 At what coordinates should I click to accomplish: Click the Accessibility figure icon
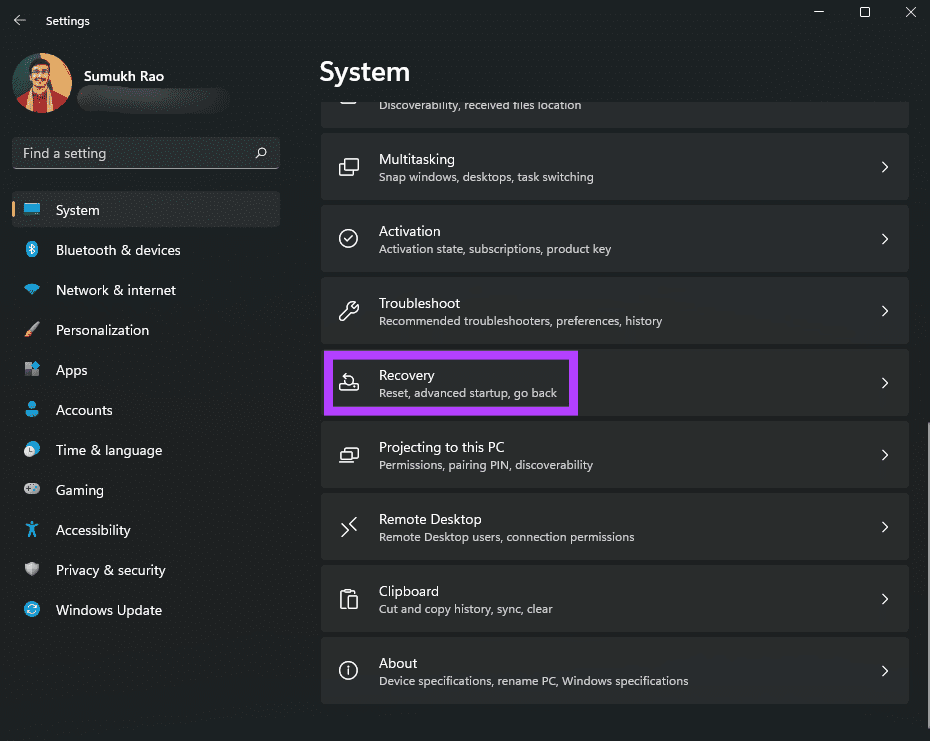click(x=32, y=529)
